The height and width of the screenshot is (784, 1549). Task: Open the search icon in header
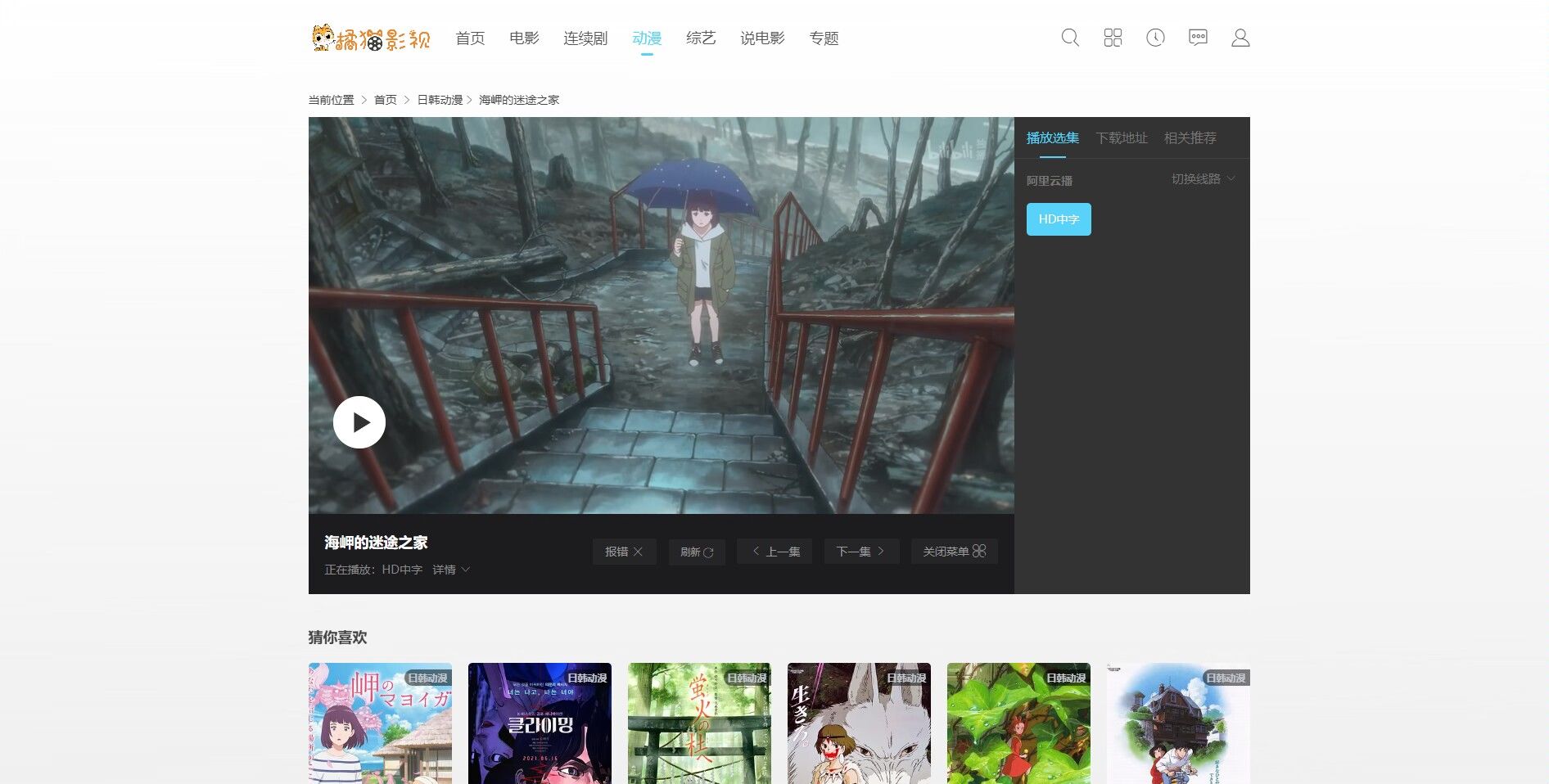(x=1070, y=38)
